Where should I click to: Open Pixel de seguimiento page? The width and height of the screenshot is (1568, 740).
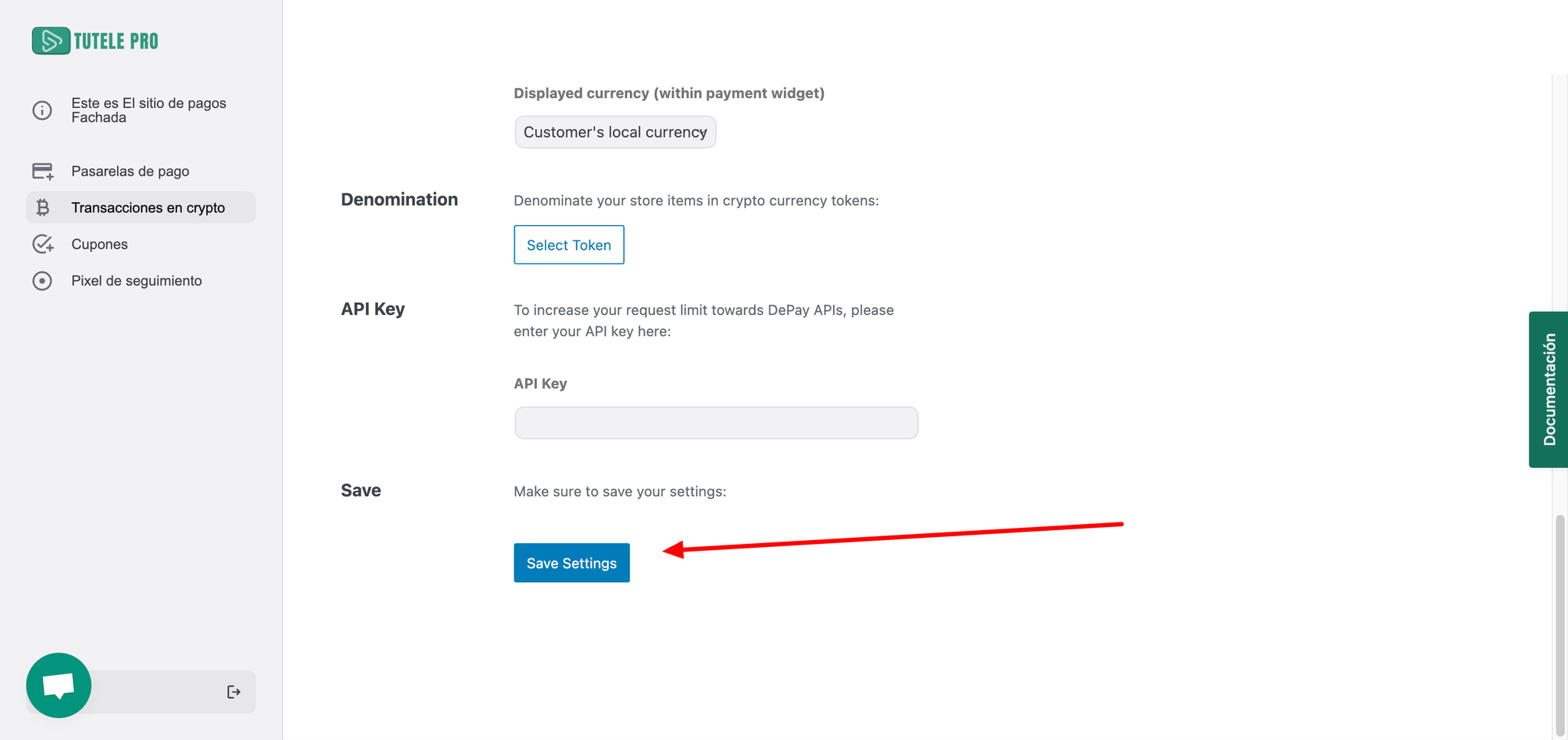tap(136, 281)
